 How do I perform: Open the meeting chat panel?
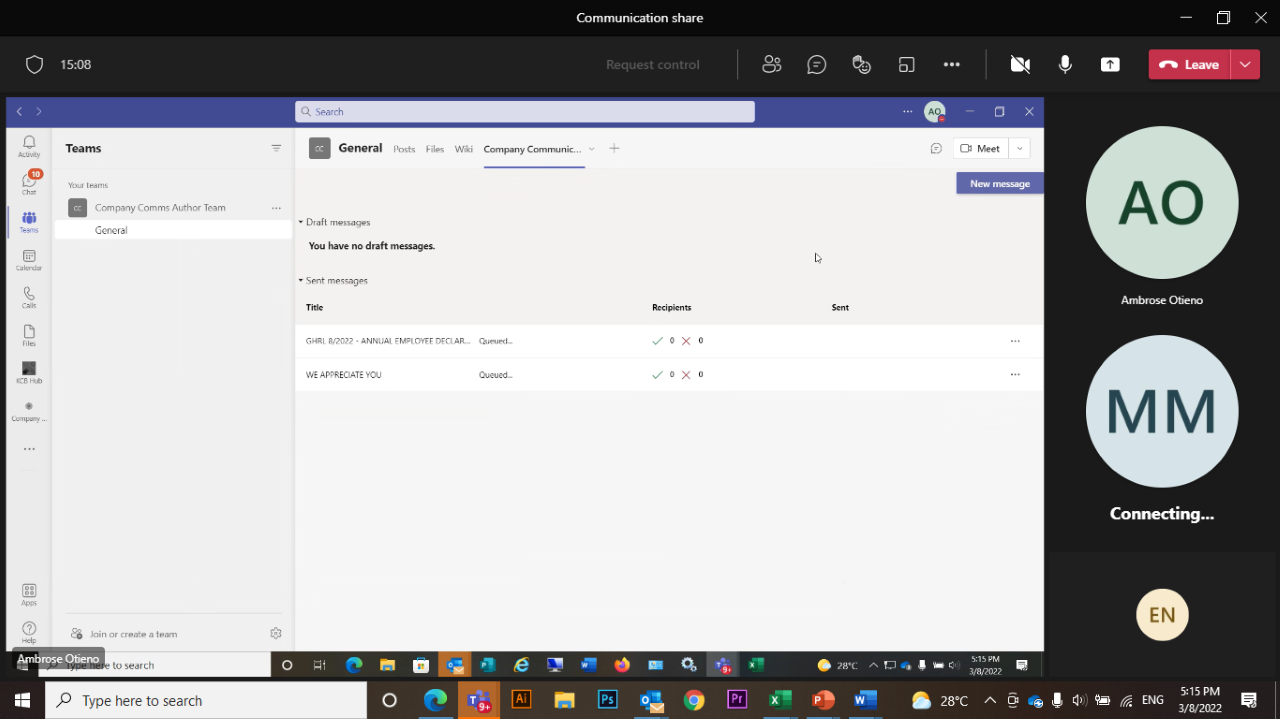coord(816,64)
